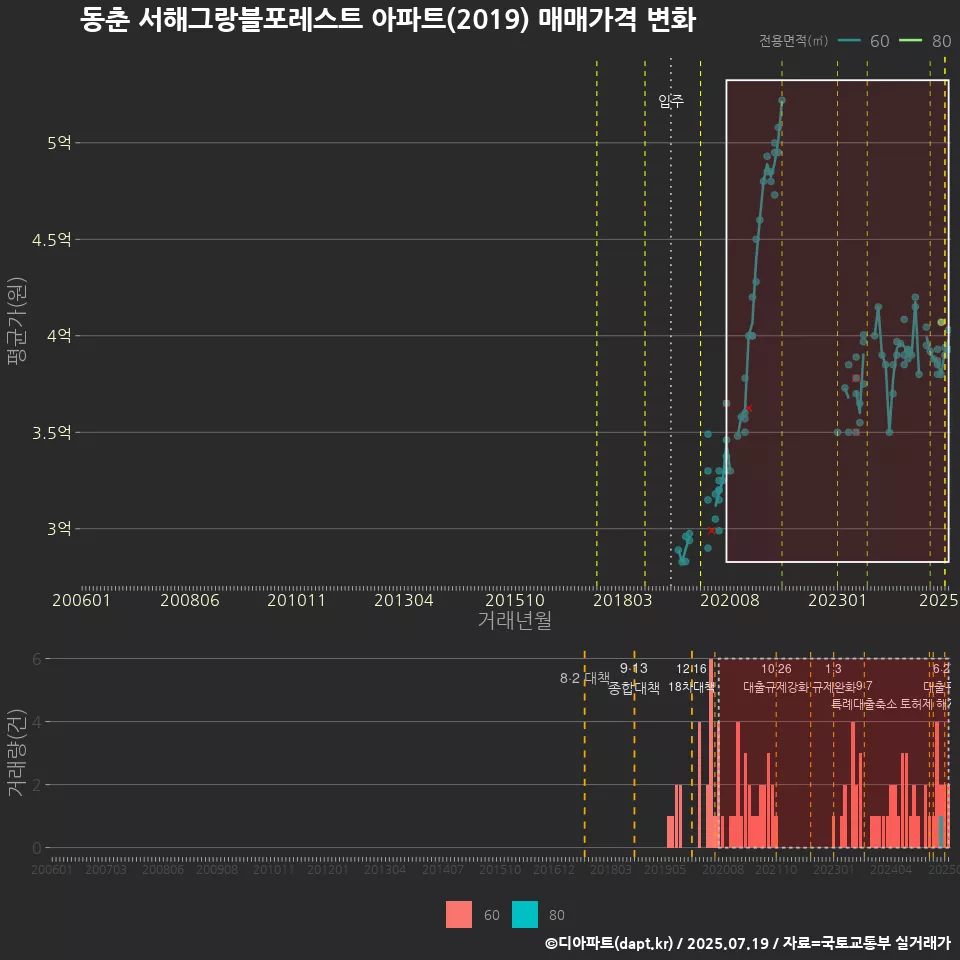Click the tallest bar in the volume chart

click(x=711, y=753)
